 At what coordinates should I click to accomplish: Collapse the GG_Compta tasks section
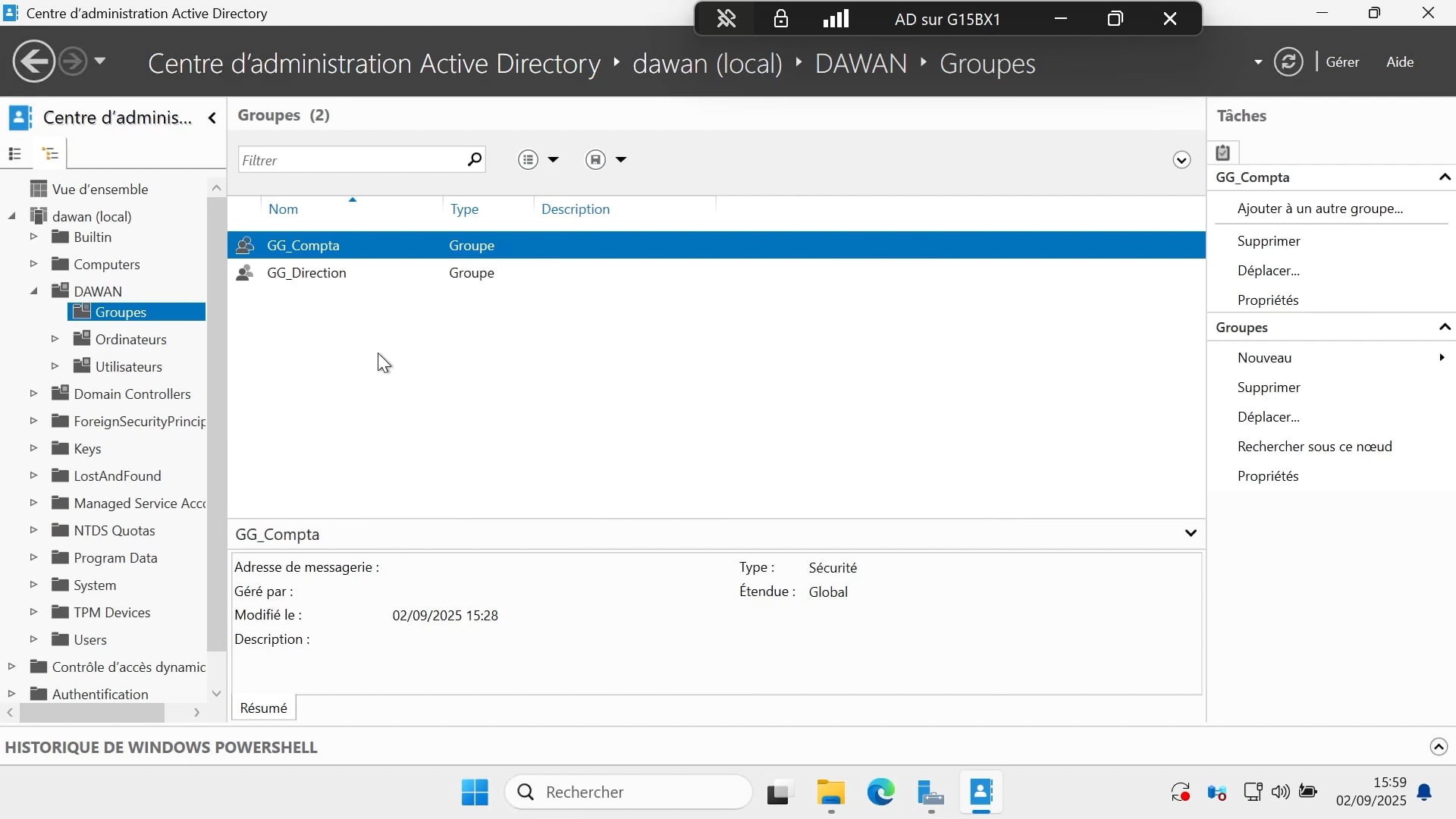(x=1444, y=177)
